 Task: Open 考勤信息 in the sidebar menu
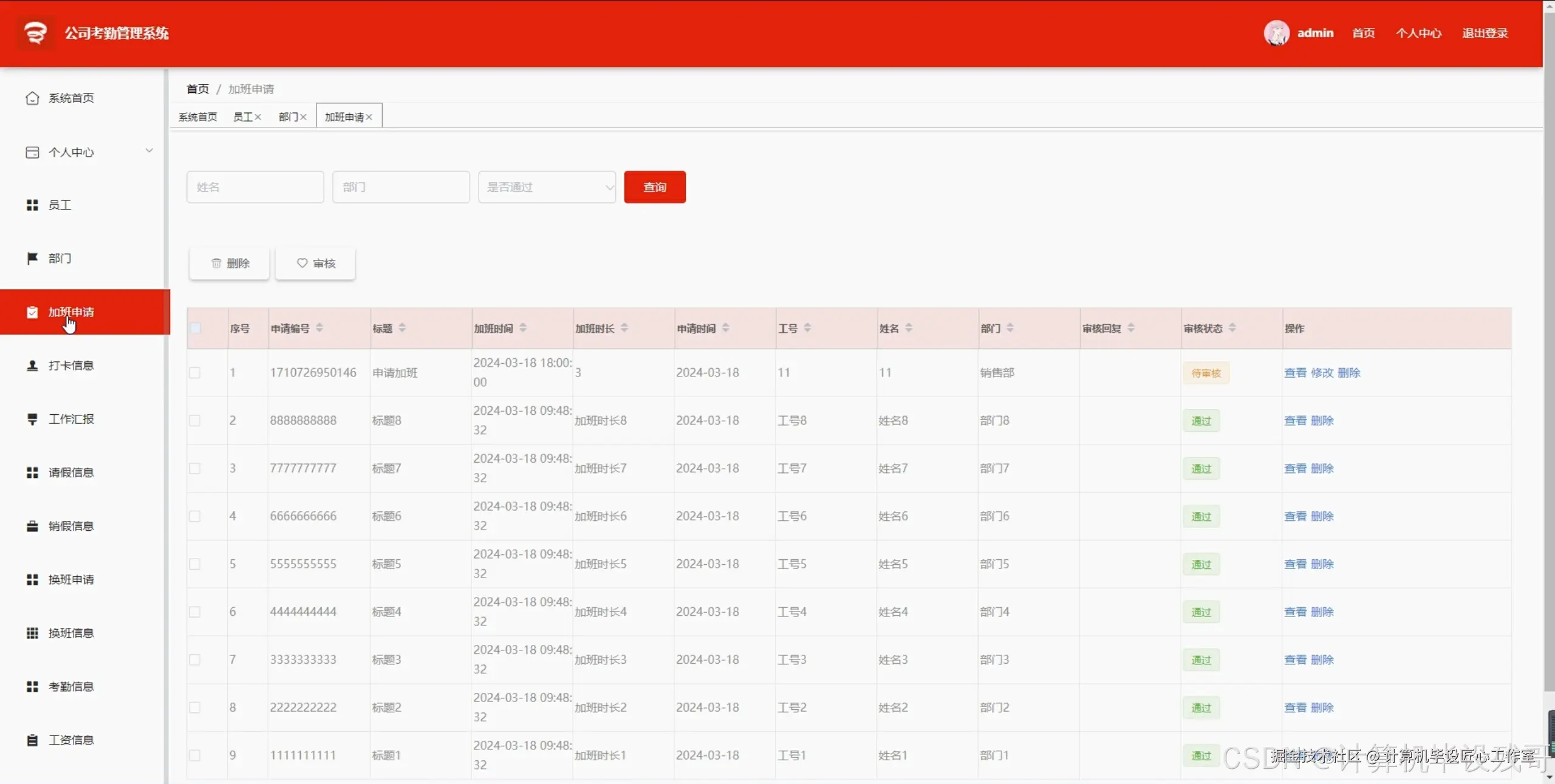pyautogui.click(x=71, y=687)
